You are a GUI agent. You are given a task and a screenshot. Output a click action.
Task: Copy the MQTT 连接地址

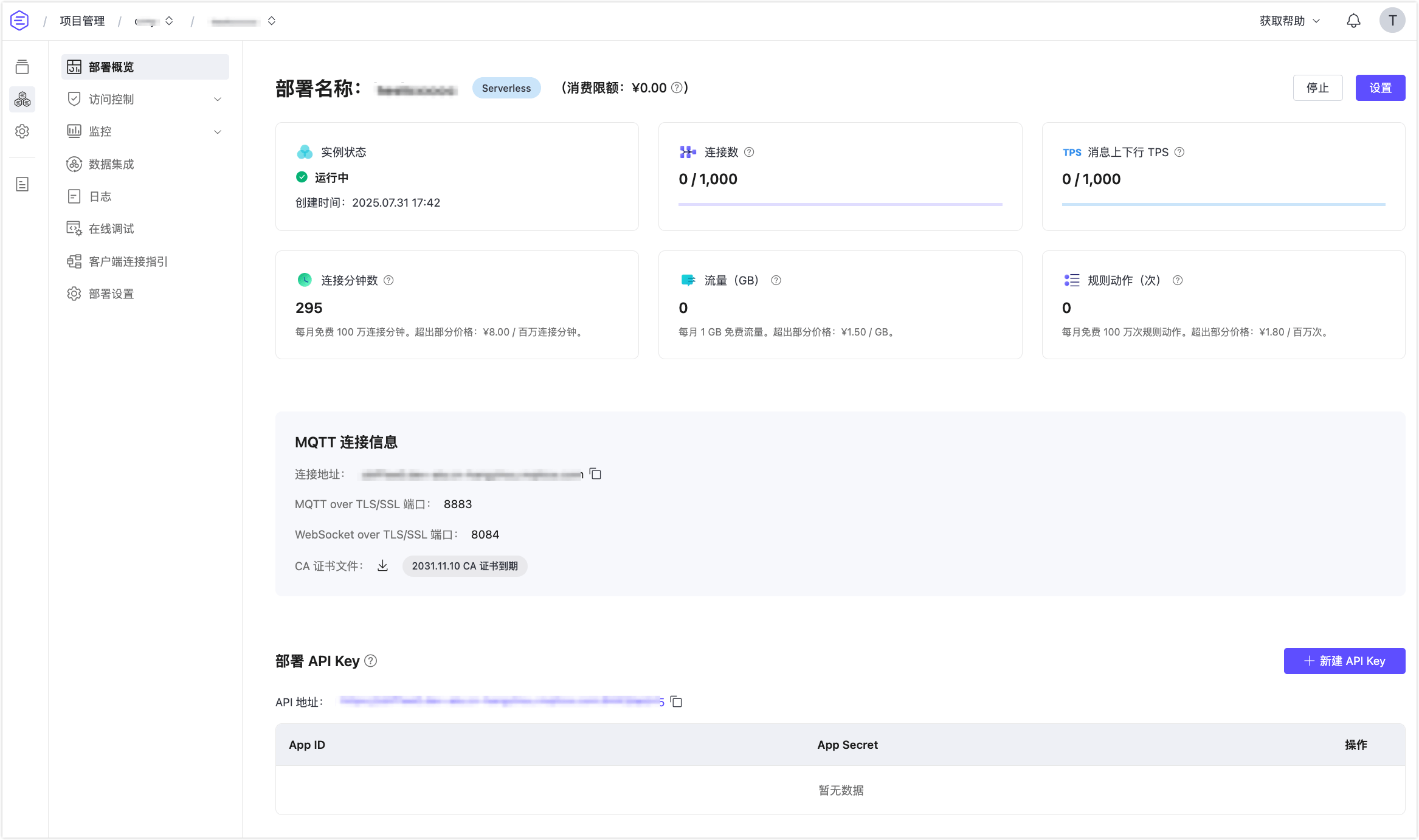[596, 474]
